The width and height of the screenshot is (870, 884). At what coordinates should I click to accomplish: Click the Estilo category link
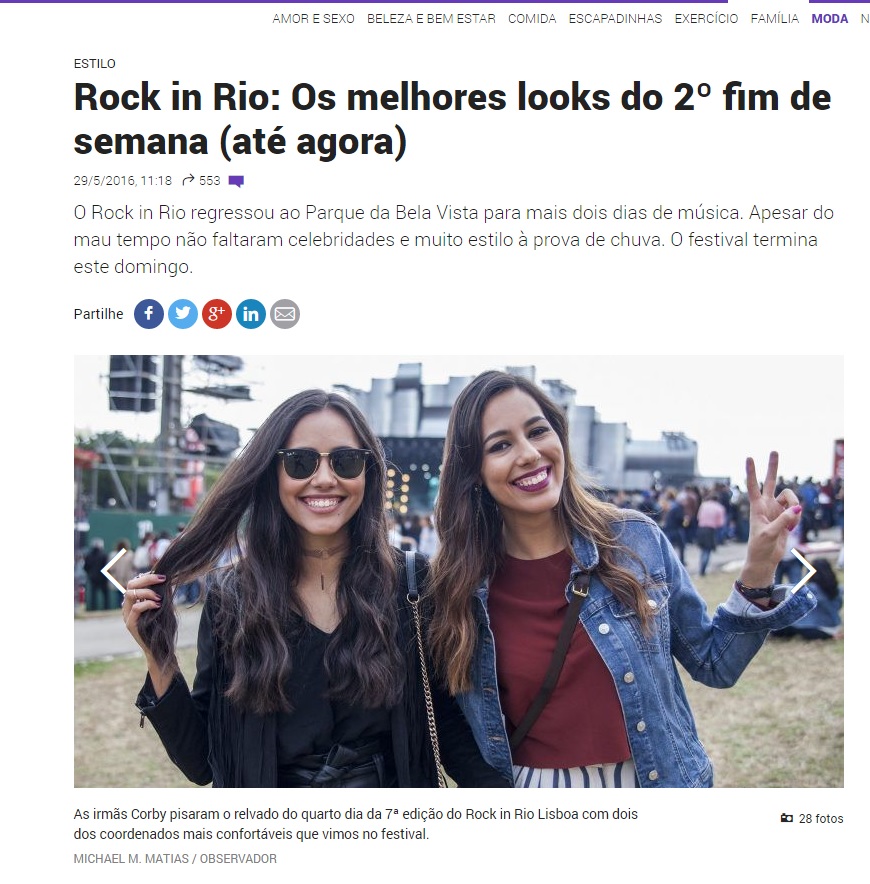click(95, 64)
